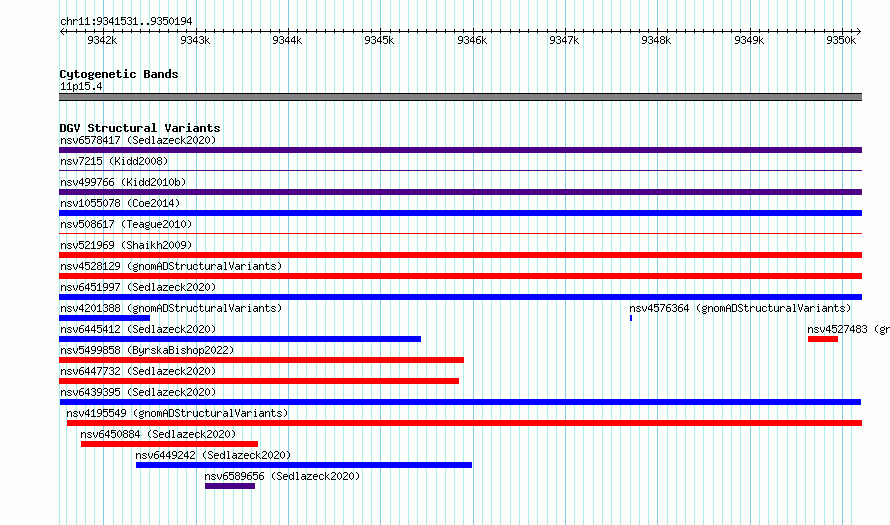Select the nsv6439395 (Sedlazeck2020) label
890x525 pixels.
pos(138,392)
